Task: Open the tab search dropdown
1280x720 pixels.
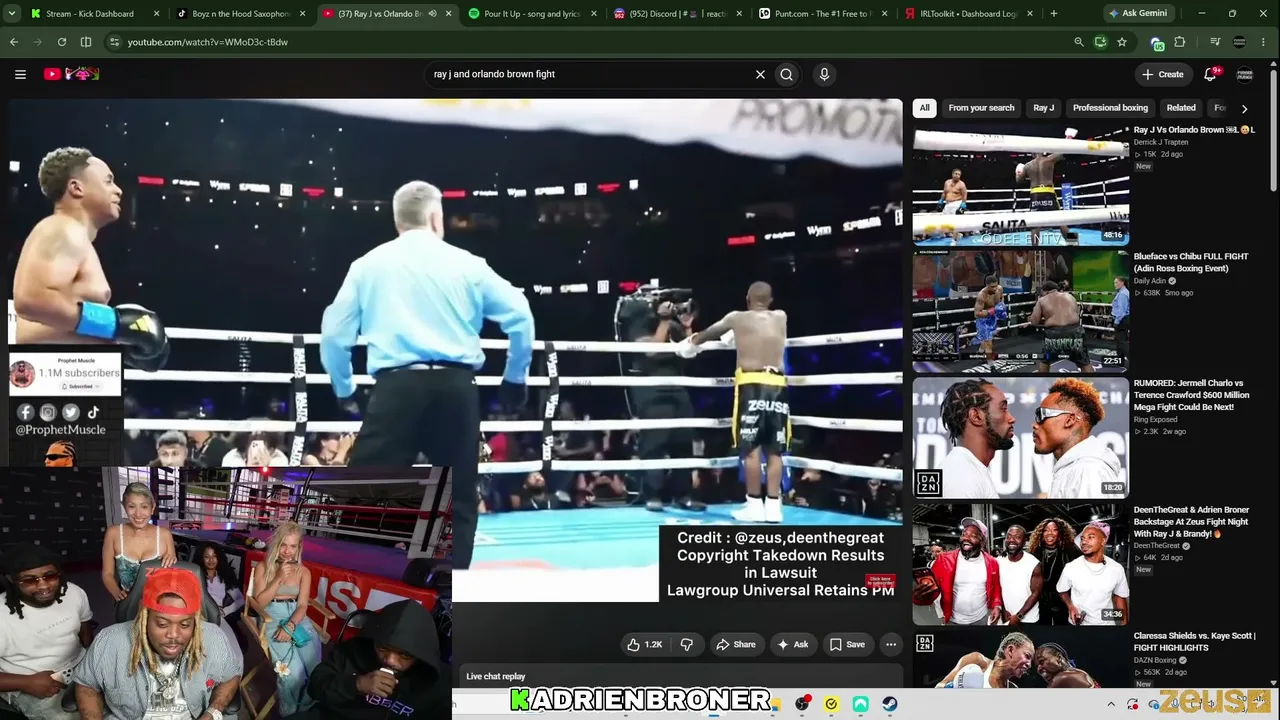Action: click(x=12, y=14)
